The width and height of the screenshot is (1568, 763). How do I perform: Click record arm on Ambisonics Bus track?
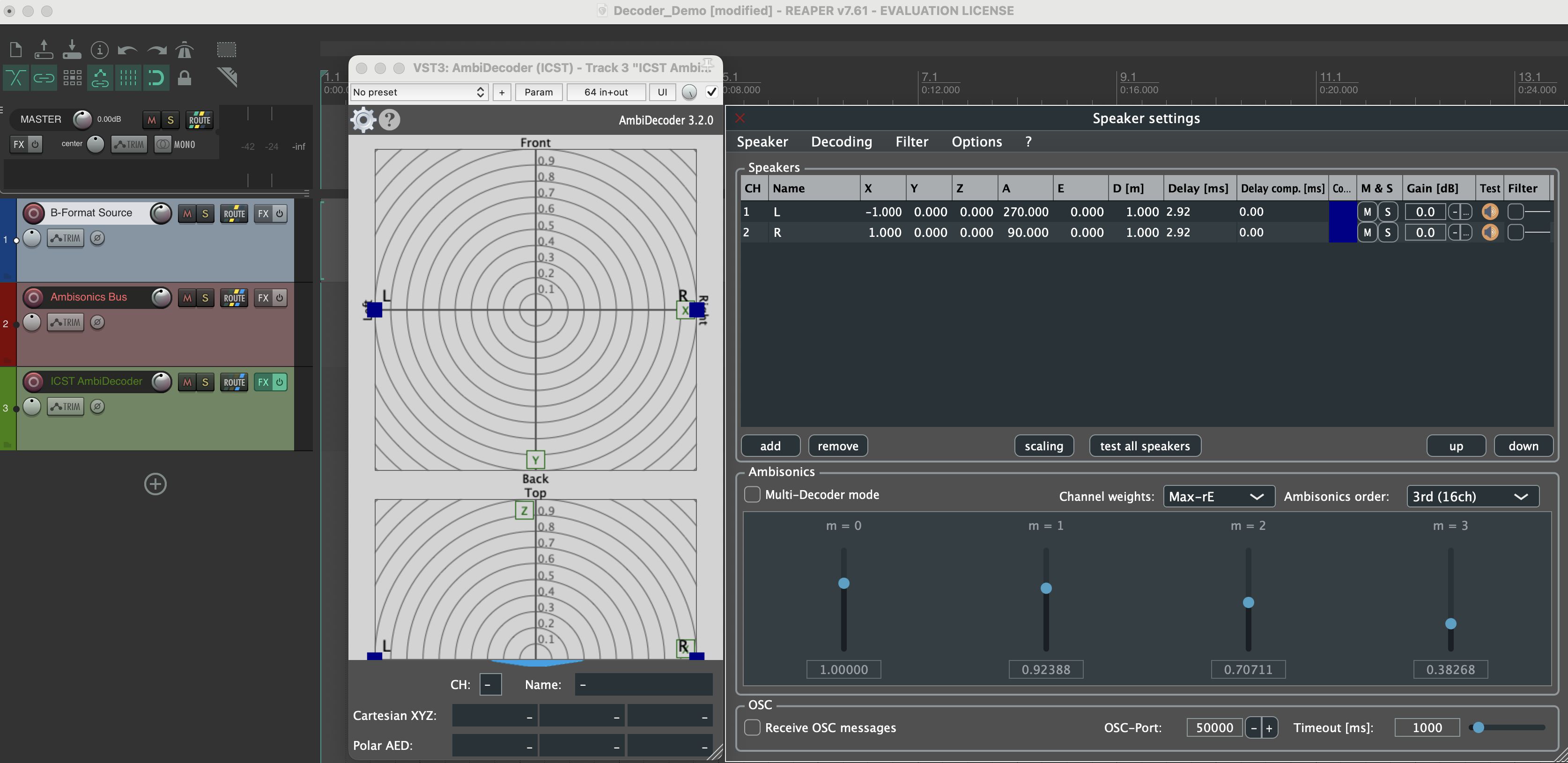tap(33, 297)
